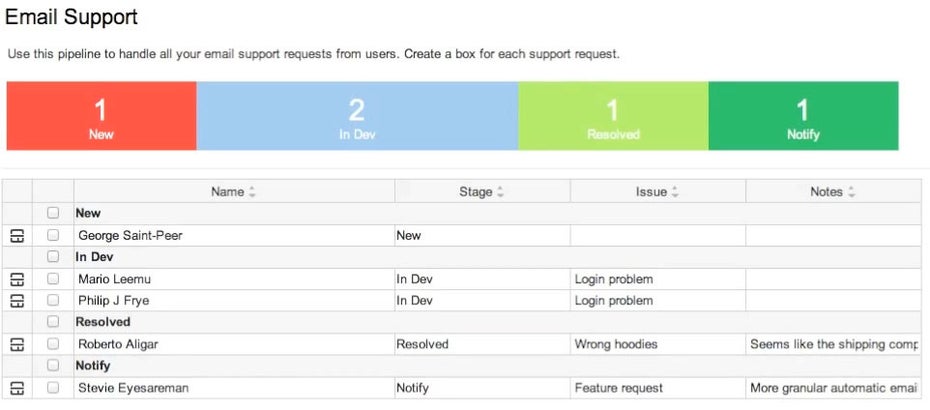Open the Stevie Eyesareman name cell
The width and height of the screenshot is (930, 410).
[234, 388]
